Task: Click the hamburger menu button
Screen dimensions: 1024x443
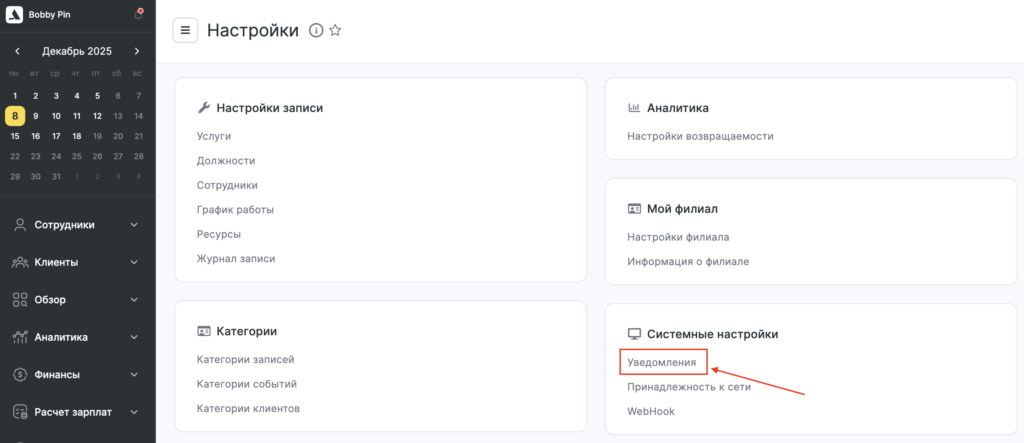Action: coord(185,31)
